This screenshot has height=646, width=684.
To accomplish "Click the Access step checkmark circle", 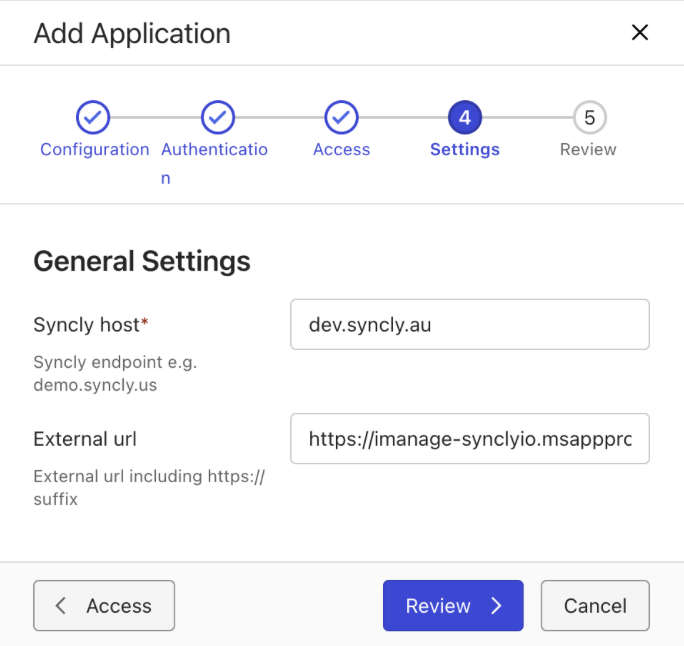I will pos(341,117).
